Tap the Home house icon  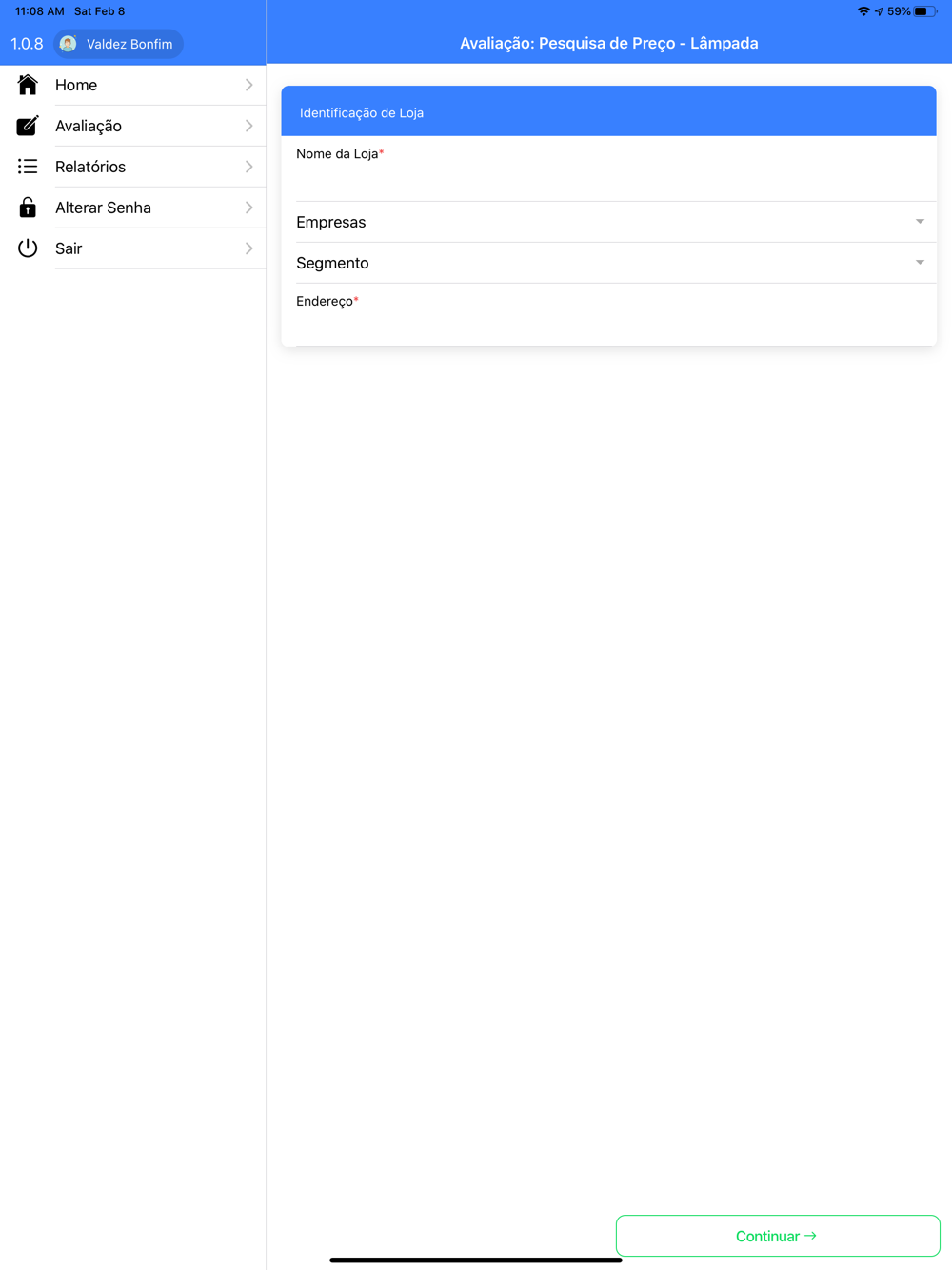[x=28, y=85]
